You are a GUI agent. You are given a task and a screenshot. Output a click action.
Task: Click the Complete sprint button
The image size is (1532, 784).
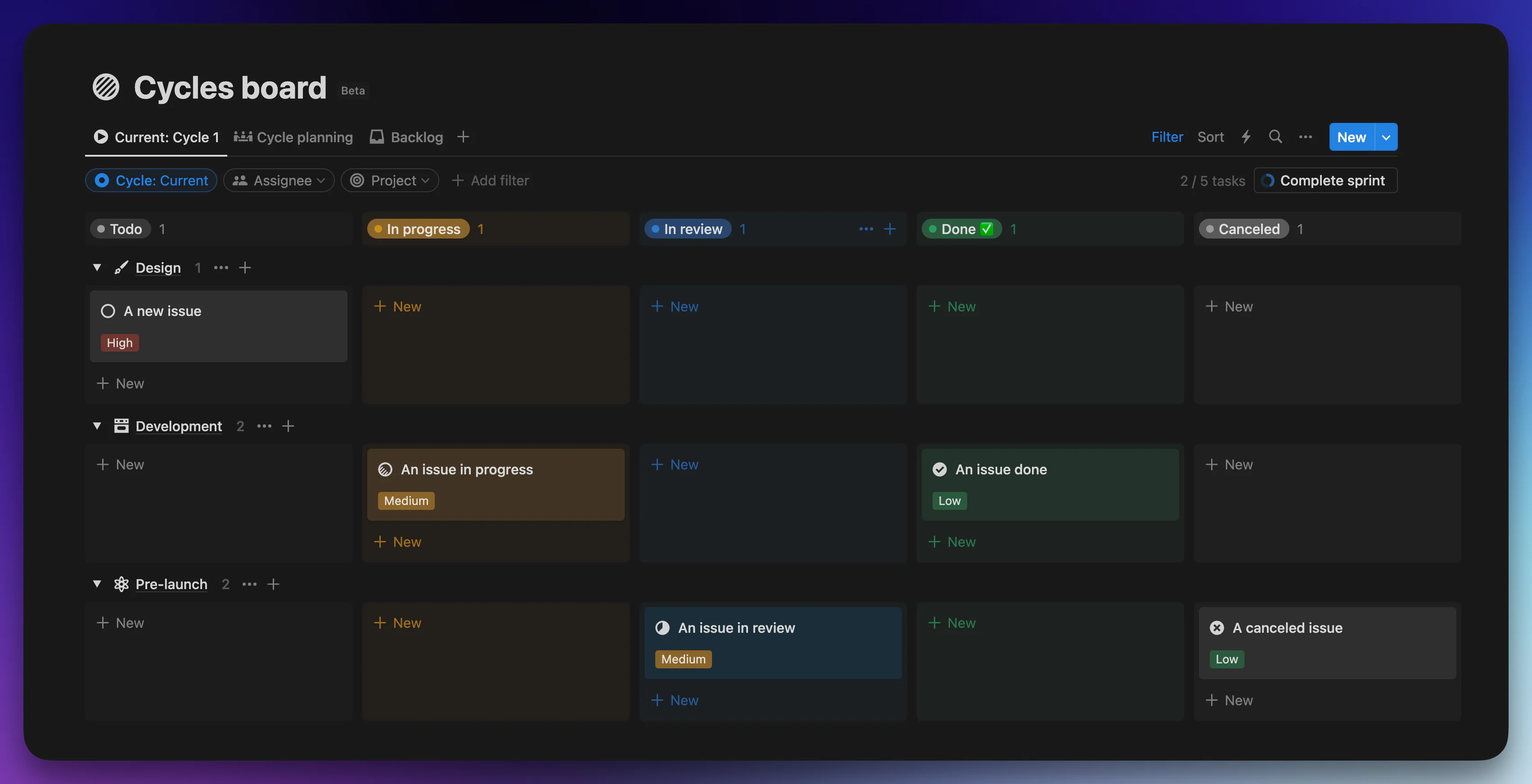tap(1325, 180)
